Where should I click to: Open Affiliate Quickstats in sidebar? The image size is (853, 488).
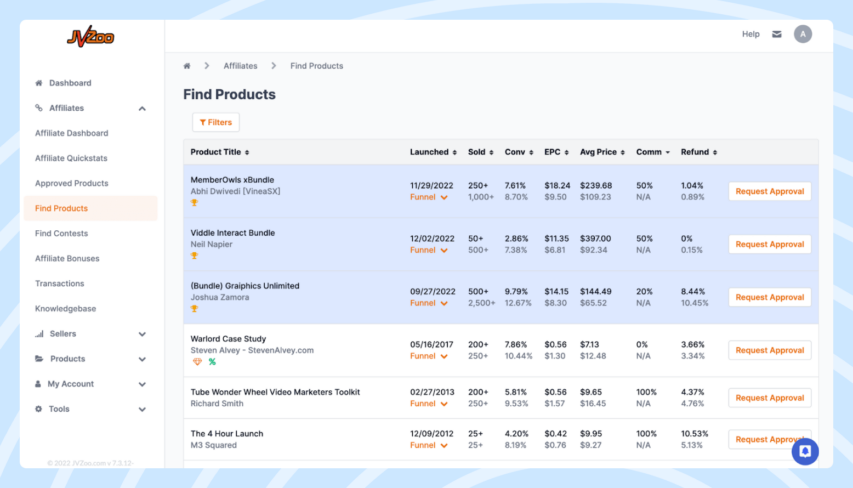(71, 158)
